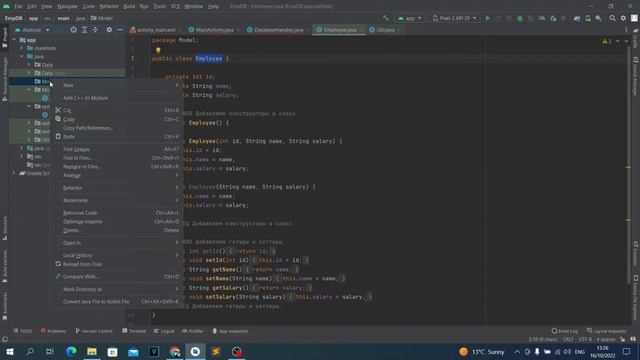640x360 pixels.
Task: Open Microsoft Edge from taskbar
Action: (x=71, y=351)
